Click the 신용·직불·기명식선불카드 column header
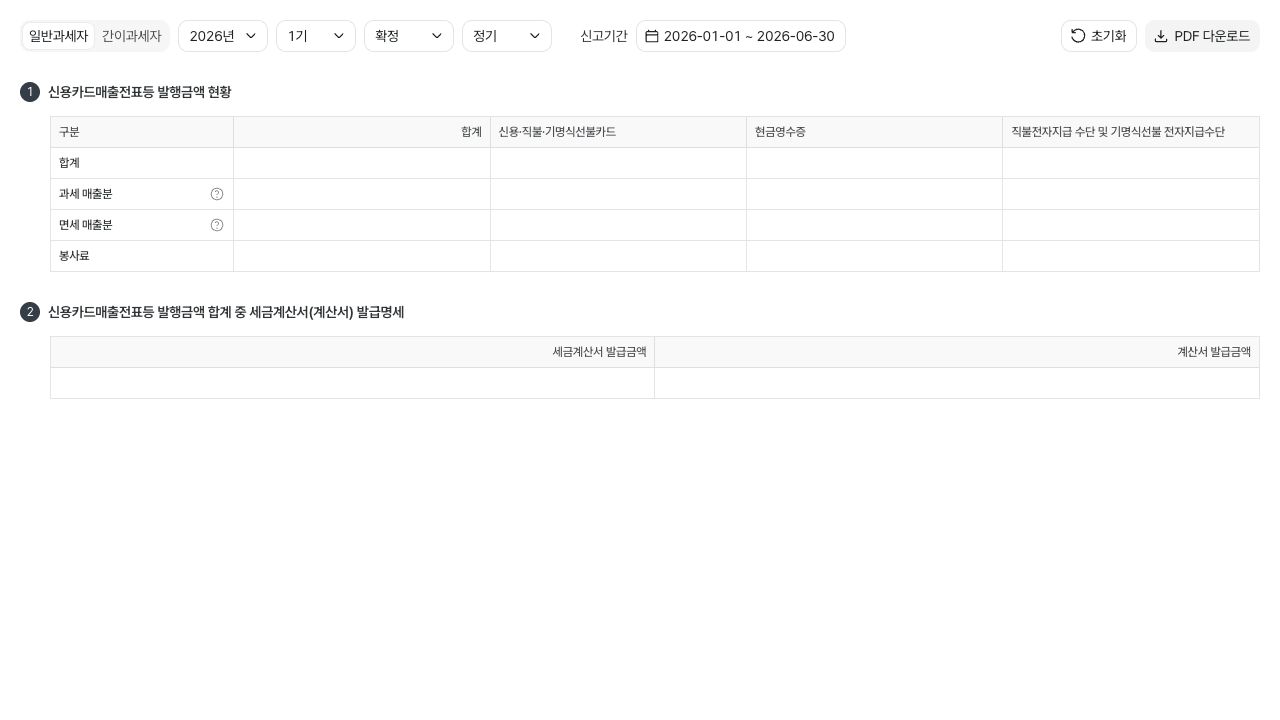The height and width of the screenshot is (720, 1280). point(618,132)
